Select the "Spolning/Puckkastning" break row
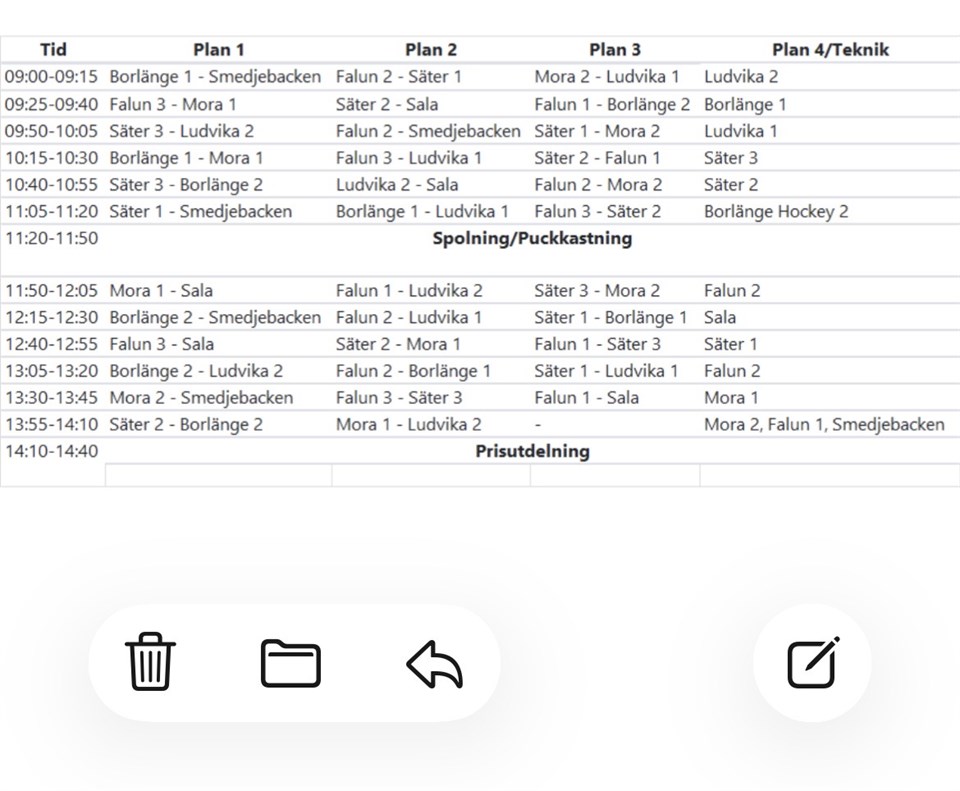The image size is (960, 791). [532, 238]
